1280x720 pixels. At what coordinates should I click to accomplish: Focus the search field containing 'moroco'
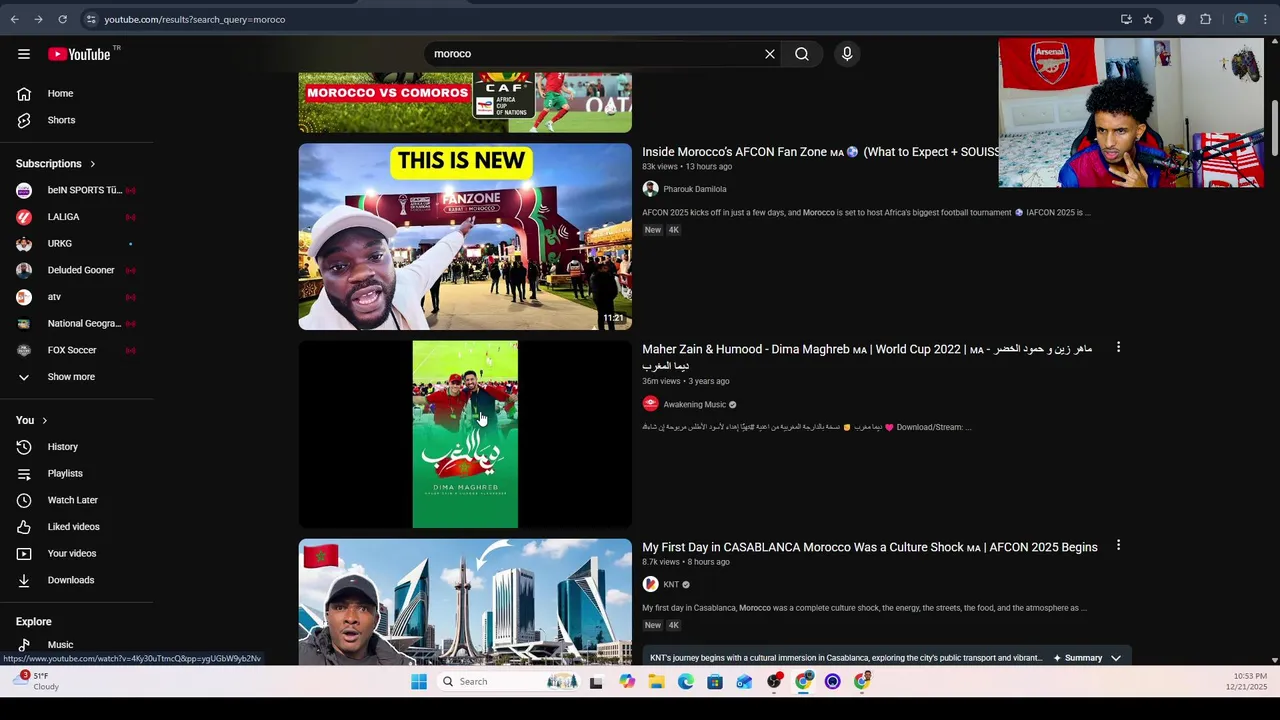pyautogui.click(x=595, y=54)
